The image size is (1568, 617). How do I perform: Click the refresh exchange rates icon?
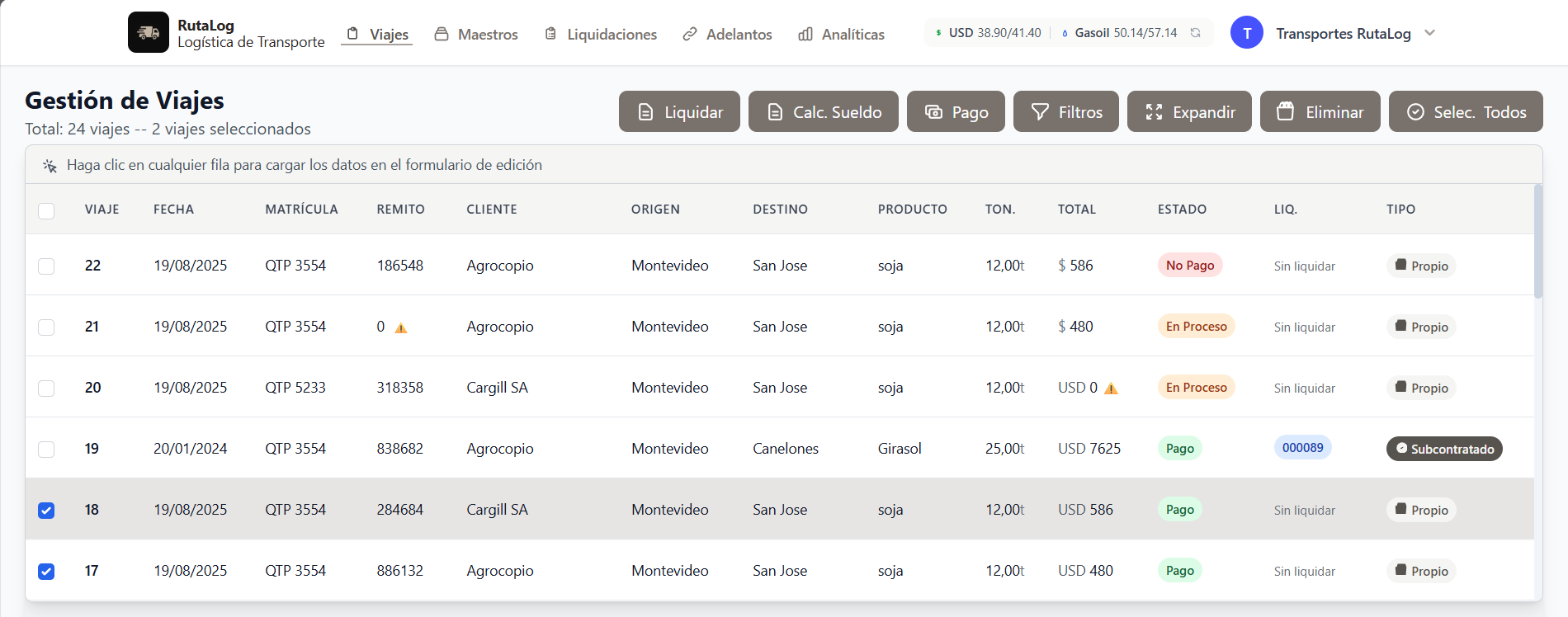1195,33
